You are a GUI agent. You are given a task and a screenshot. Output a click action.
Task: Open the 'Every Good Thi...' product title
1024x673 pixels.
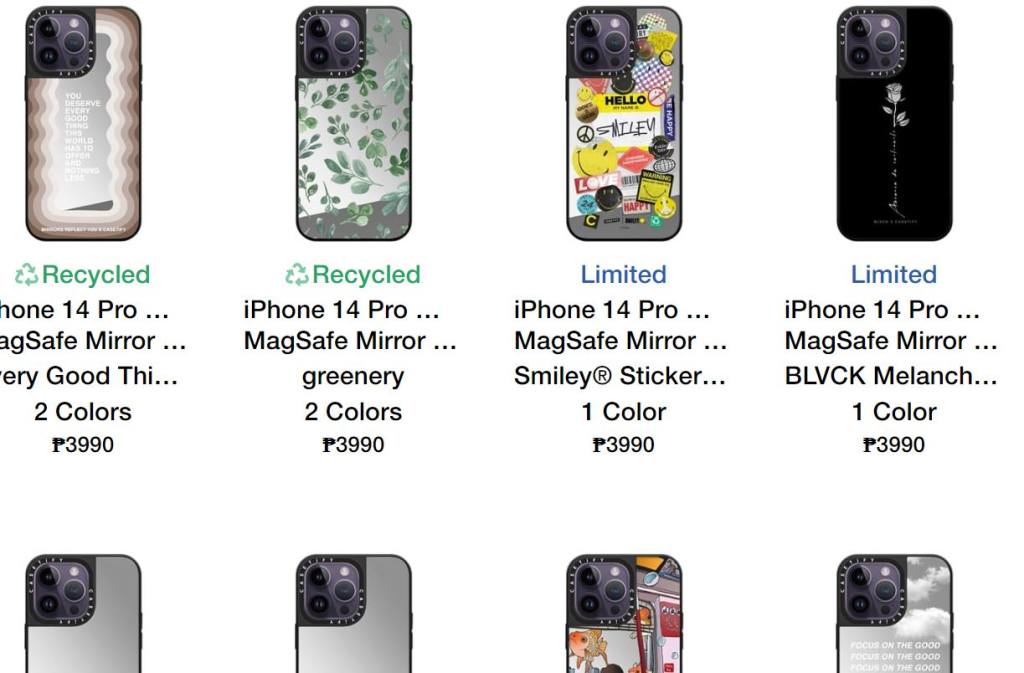(x=89, y=376)
